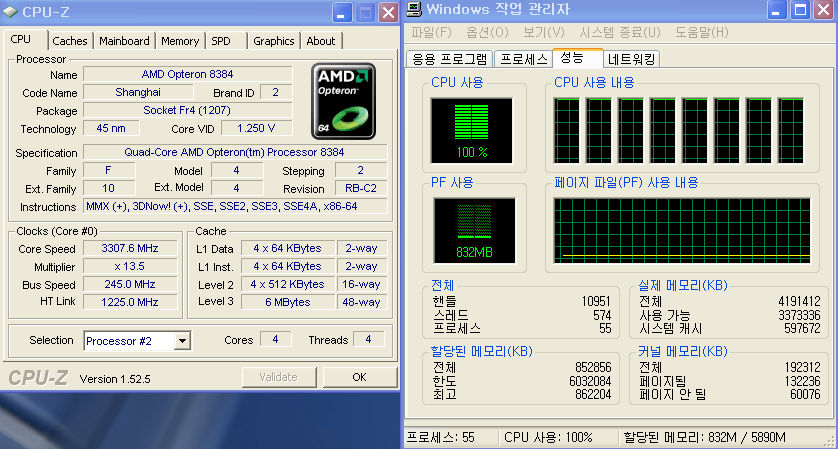Click the status bar CPU 사용: 100% entry
Image resolution: width=838 pixels, height=449 pixels.
point(548,438)
